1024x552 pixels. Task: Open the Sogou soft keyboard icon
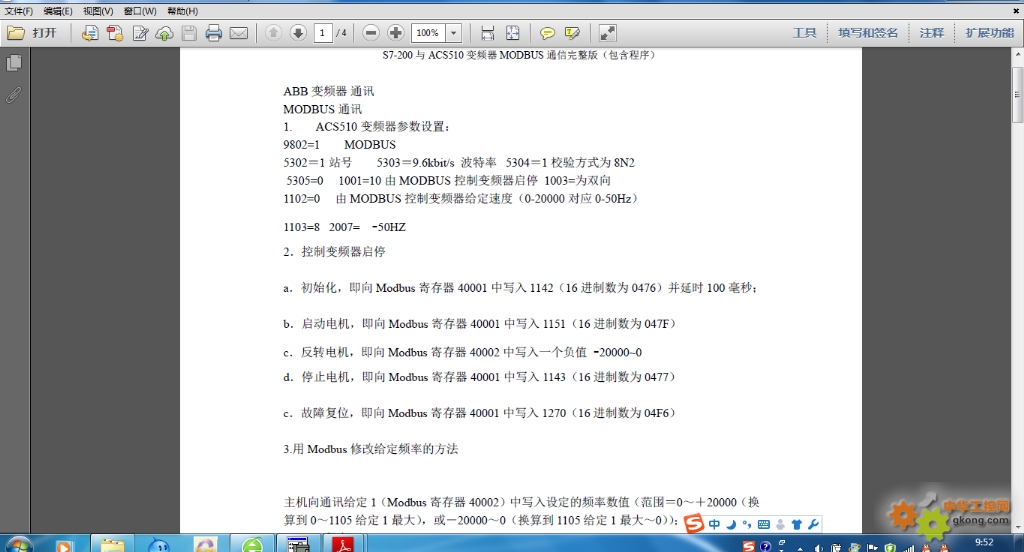(x=763, y=524)
